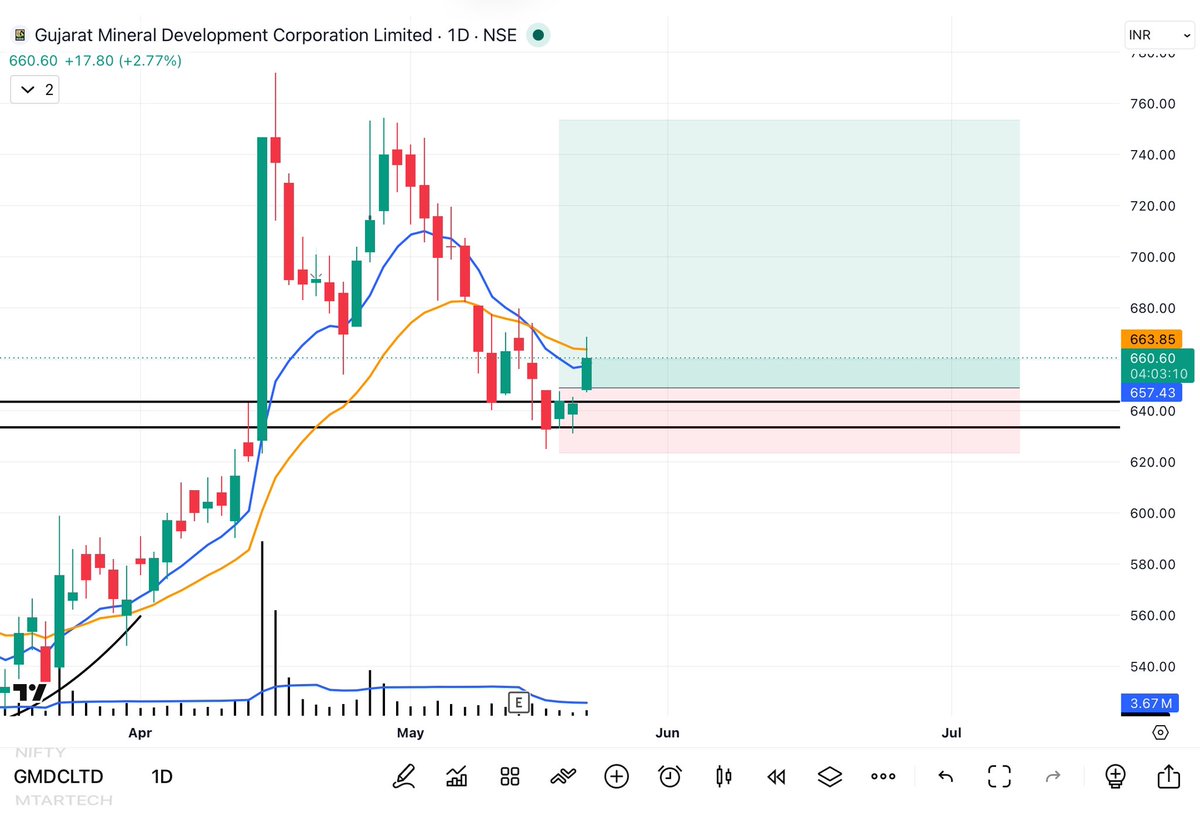The width and height of the screenshot is (1200, 823).
Task: Click the May label on time axis
Action: click(x=410, y=732)
